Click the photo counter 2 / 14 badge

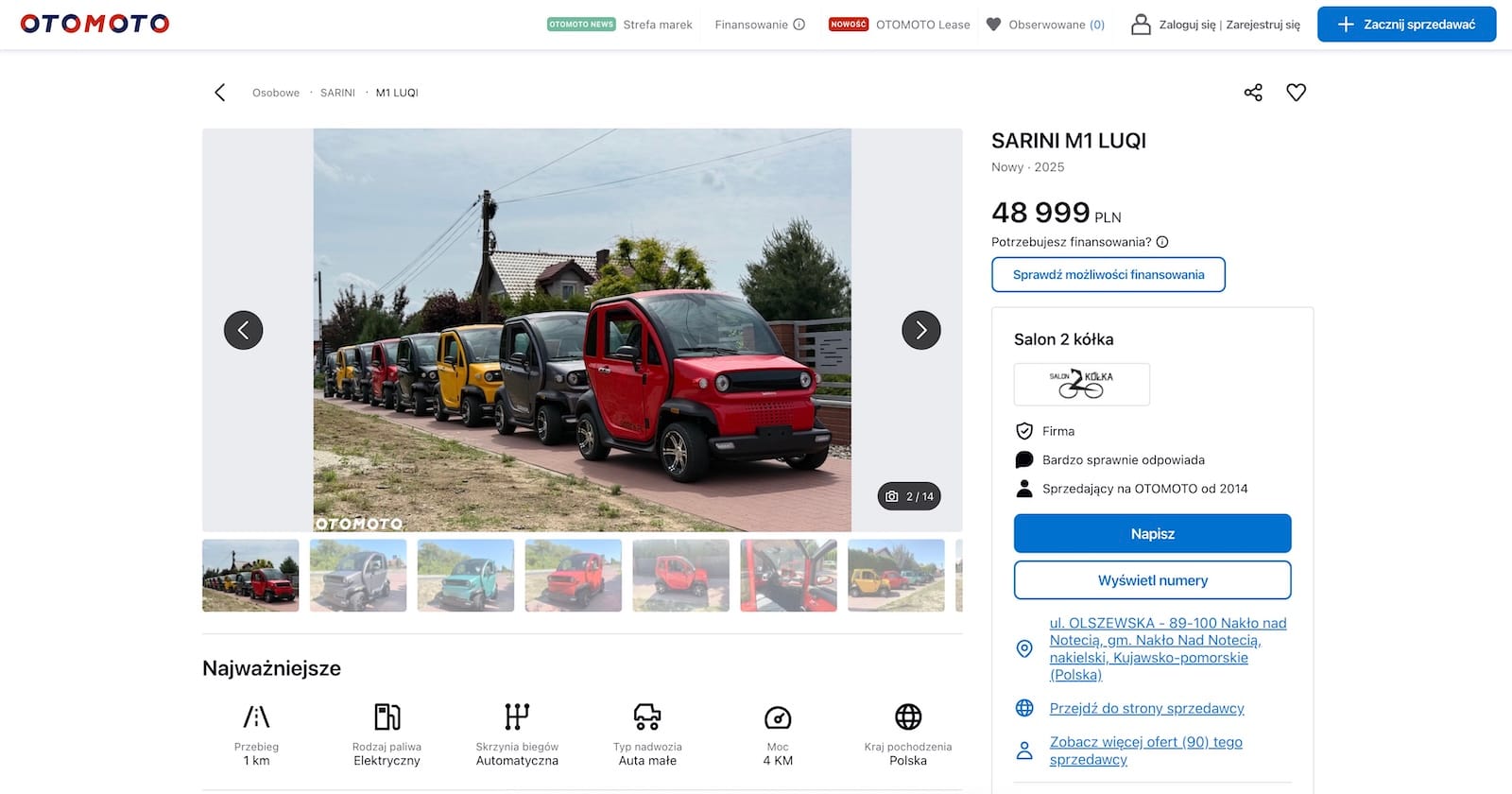click(x=909, y=496)
